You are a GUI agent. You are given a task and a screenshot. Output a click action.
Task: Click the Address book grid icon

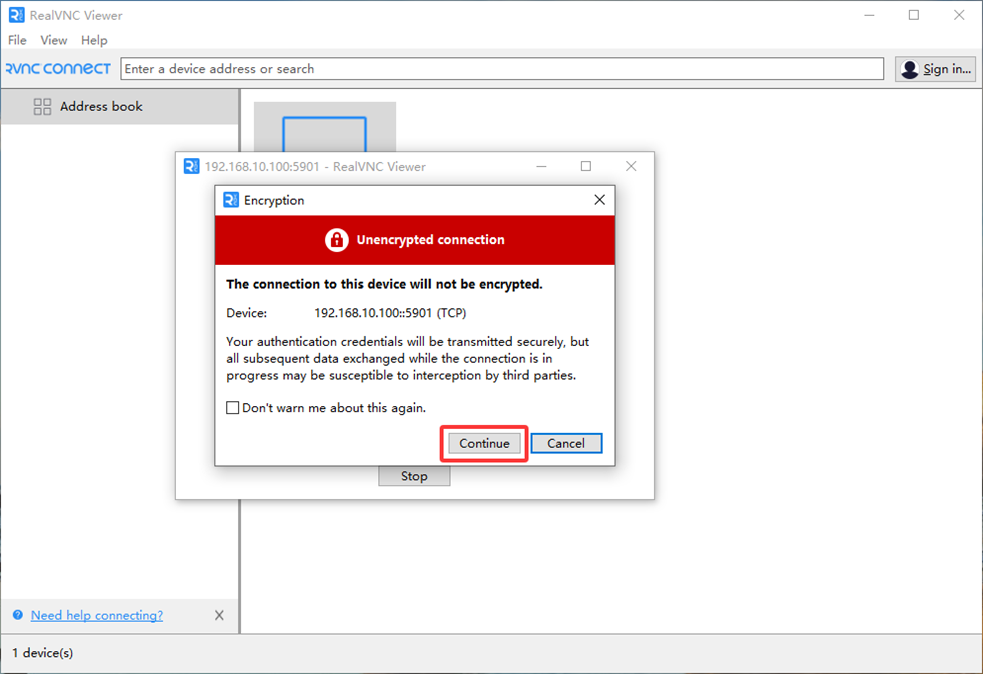(42, 106)
